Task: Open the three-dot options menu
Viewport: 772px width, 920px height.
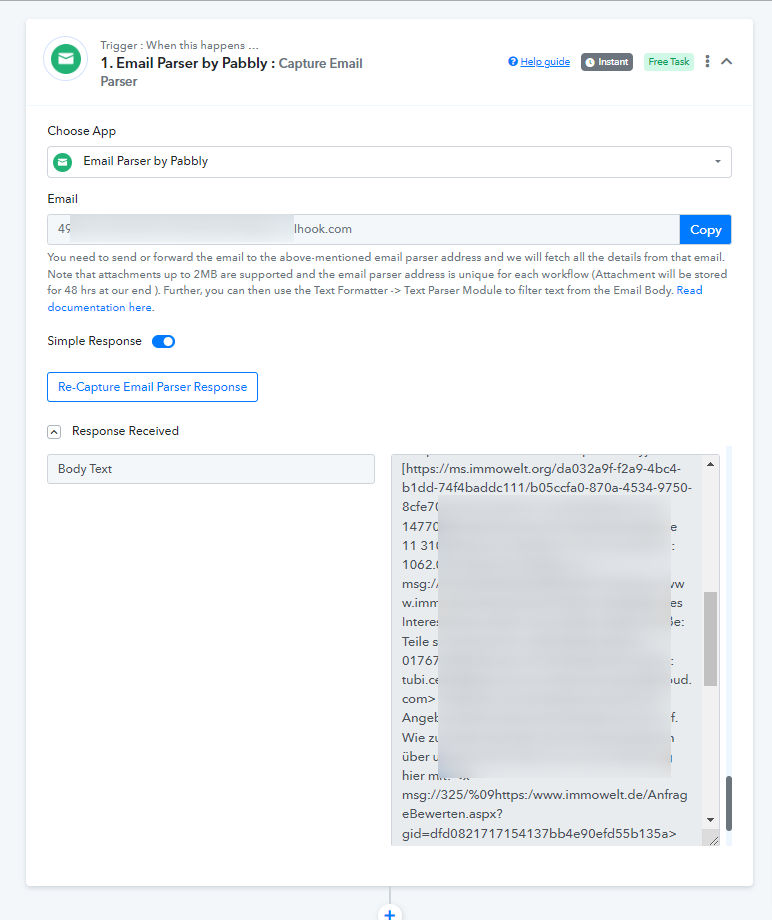Action: click(707, 62)
